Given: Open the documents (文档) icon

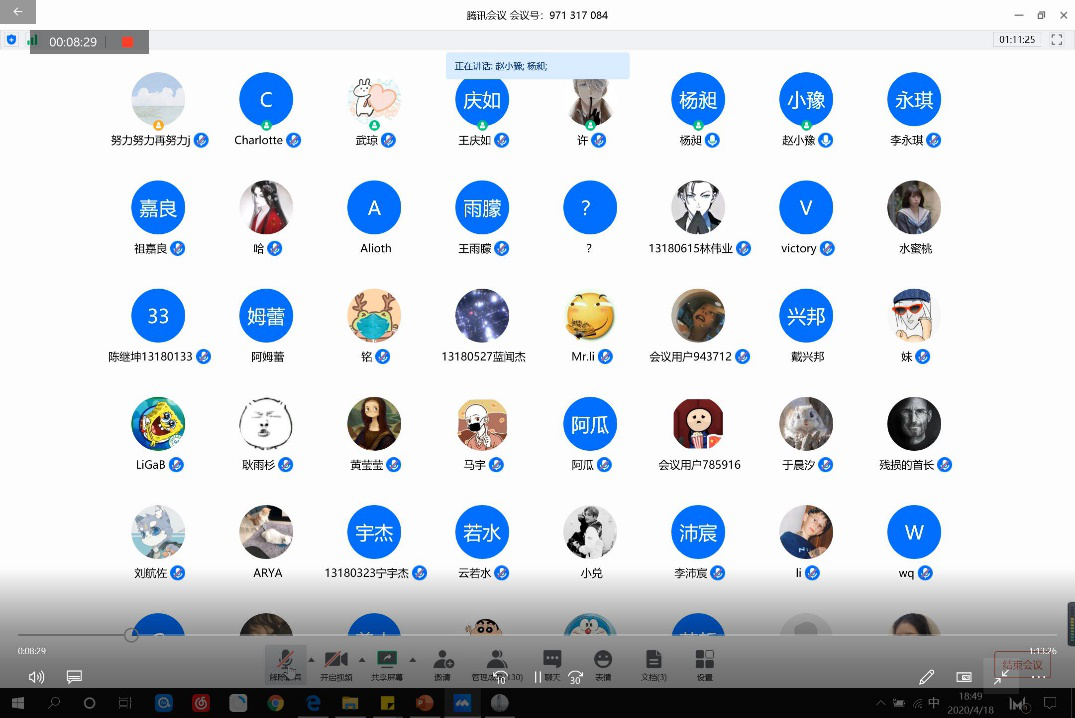Looking at the screenshot, I should pyautogui.click(x=654, y=663).
